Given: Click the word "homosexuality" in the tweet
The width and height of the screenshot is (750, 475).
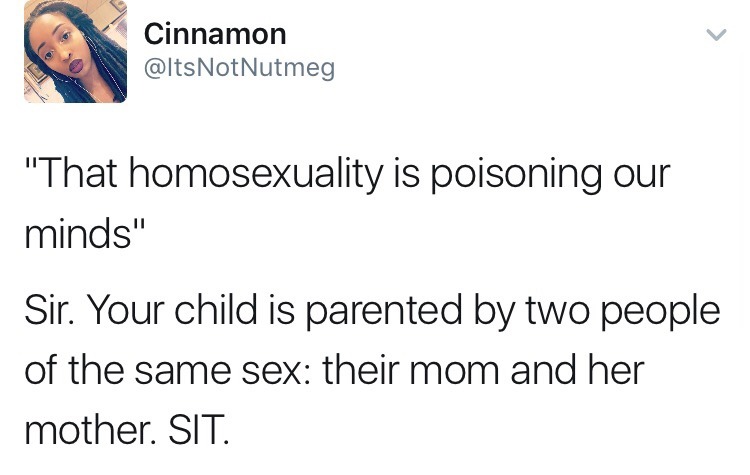Looking at the screenshot, I should pyautogui.click(x=255, y=174).
